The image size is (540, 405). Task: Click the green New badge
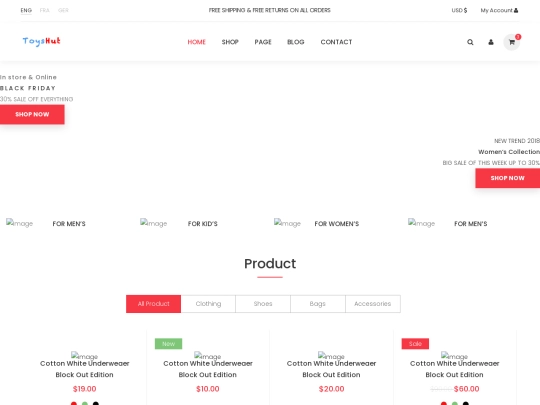pos(168,344)
